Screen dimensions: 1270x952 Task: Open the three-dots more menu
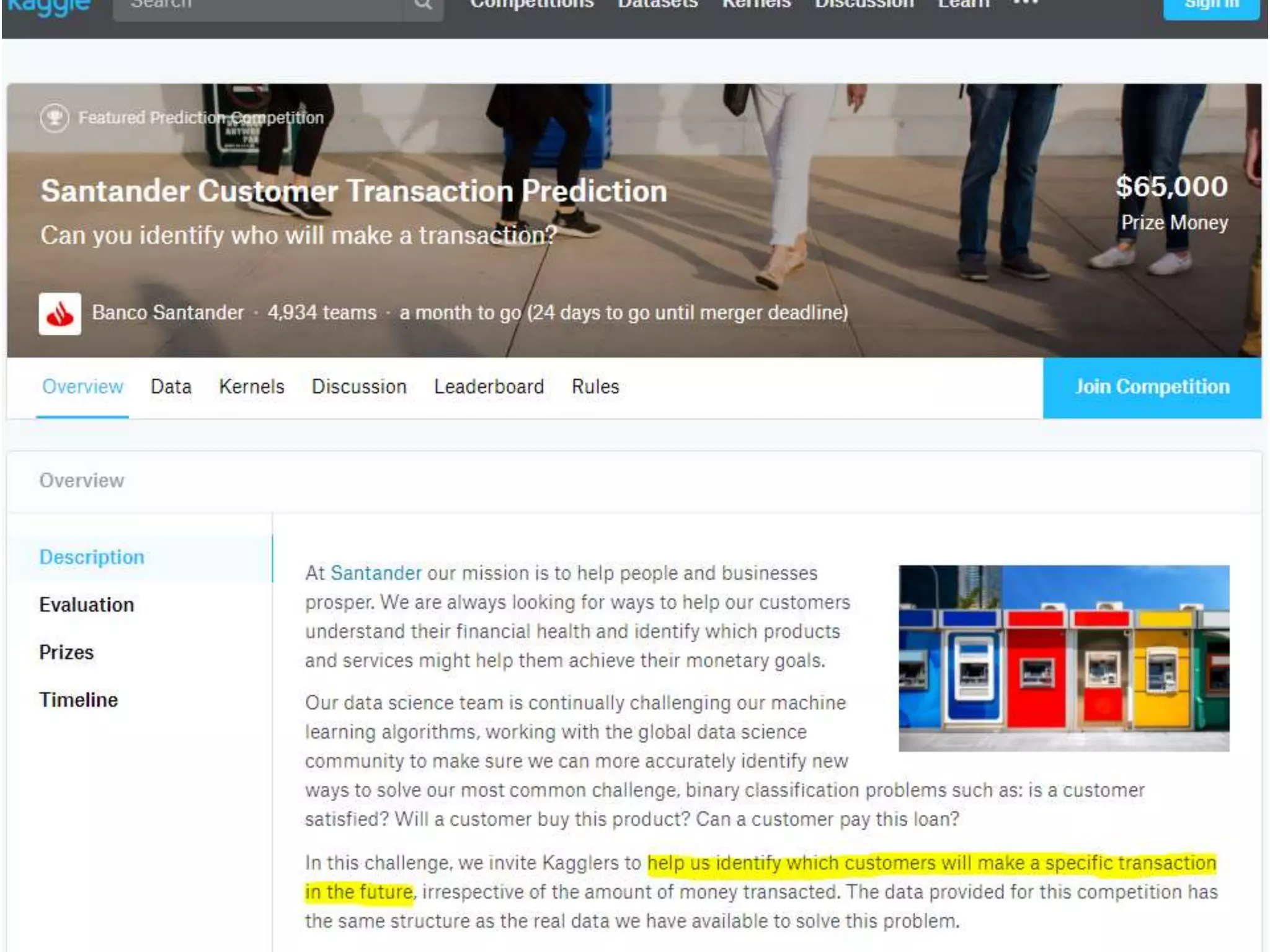tap(1026, 4)
